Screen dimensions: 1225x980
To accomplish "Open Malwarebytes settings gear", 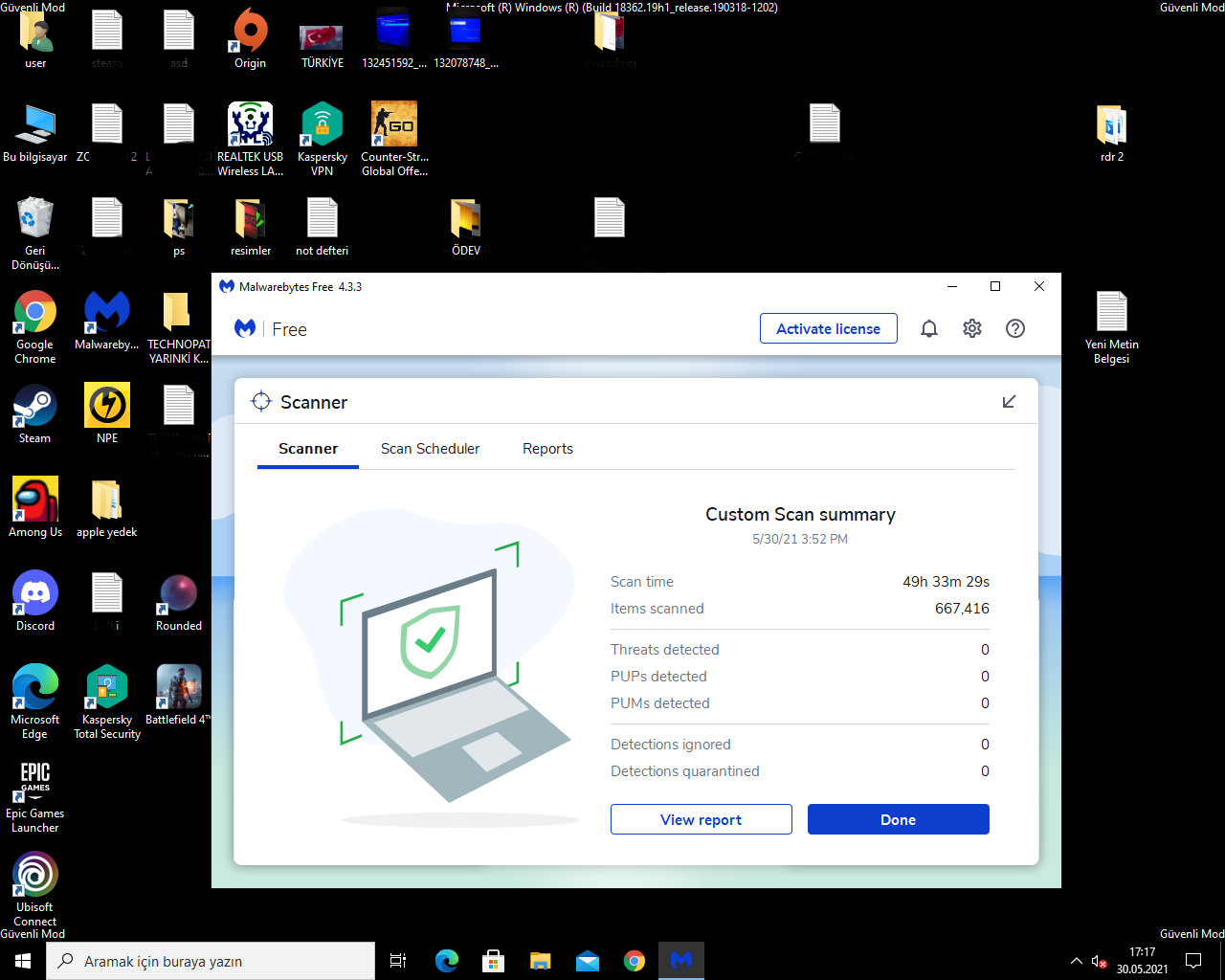I will click(971, 328).
